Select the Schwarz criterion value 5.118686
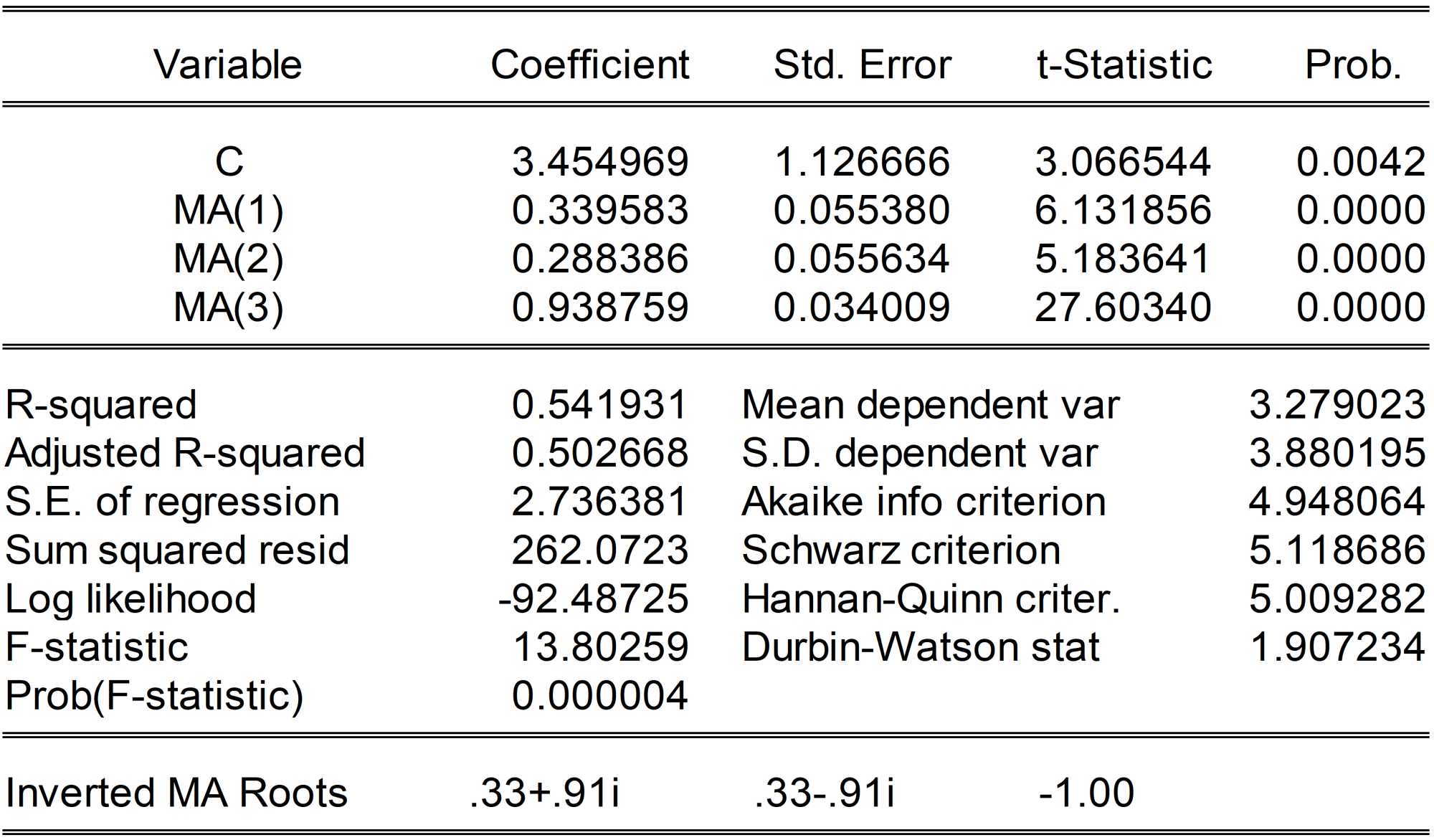1434x840 pixels. [x=1336, y=550]
